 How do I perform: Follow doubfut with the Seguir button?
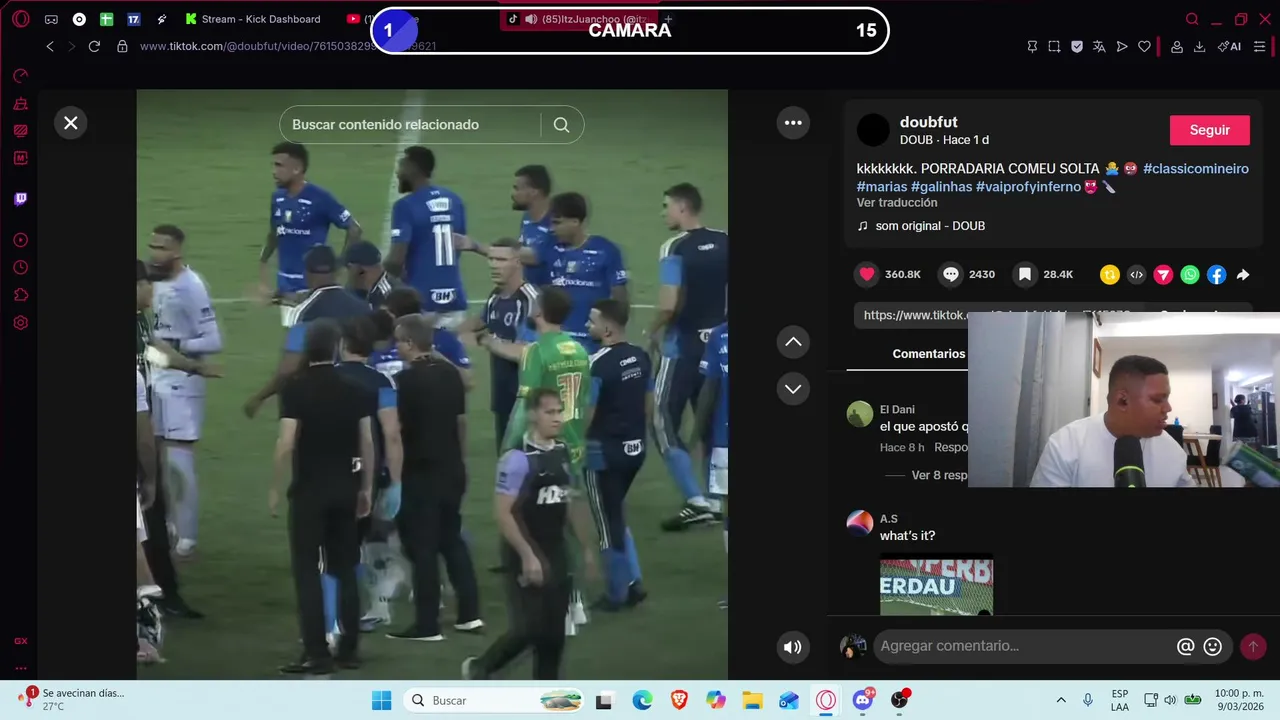[1210, 130]
